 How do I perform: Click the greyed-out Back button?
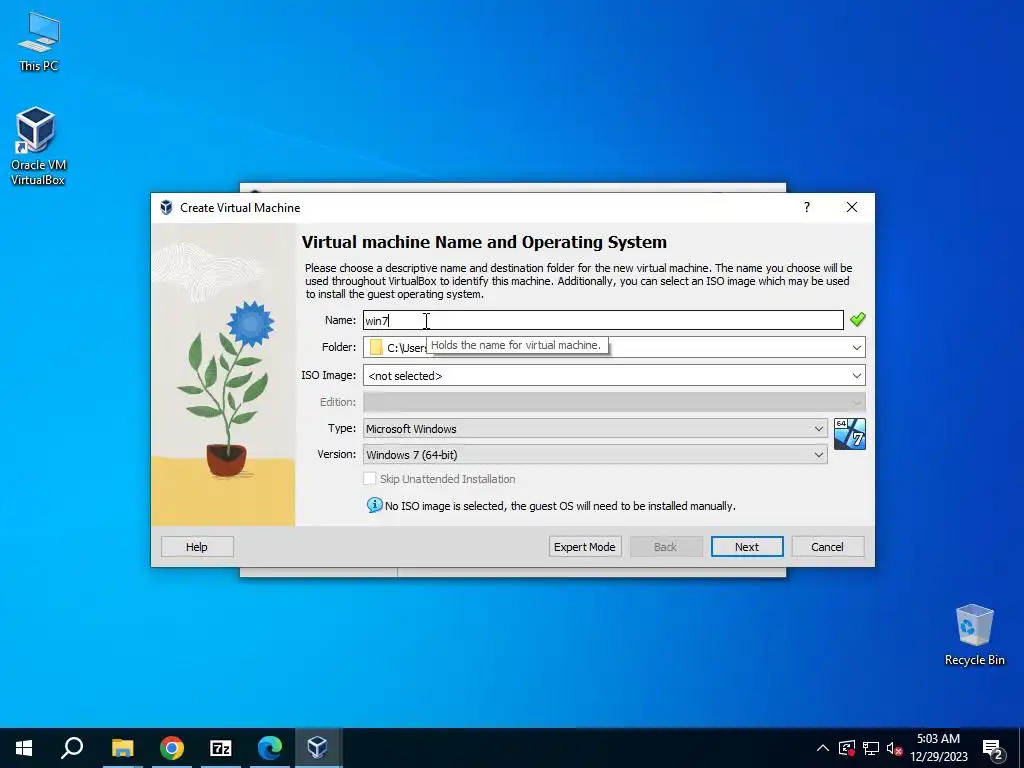[665, 547]
